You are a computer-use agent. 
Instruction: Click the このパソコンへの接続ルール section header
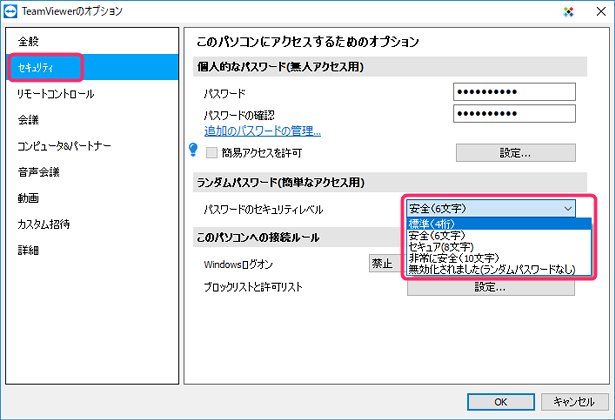click(x=298, y=237)
